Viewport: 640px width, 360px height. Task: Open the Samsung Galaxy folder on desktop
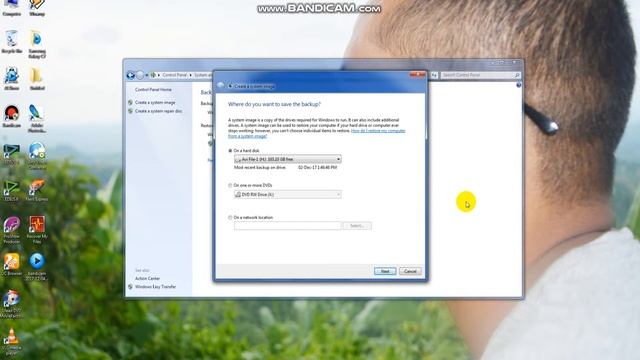(x=37, y=44)
